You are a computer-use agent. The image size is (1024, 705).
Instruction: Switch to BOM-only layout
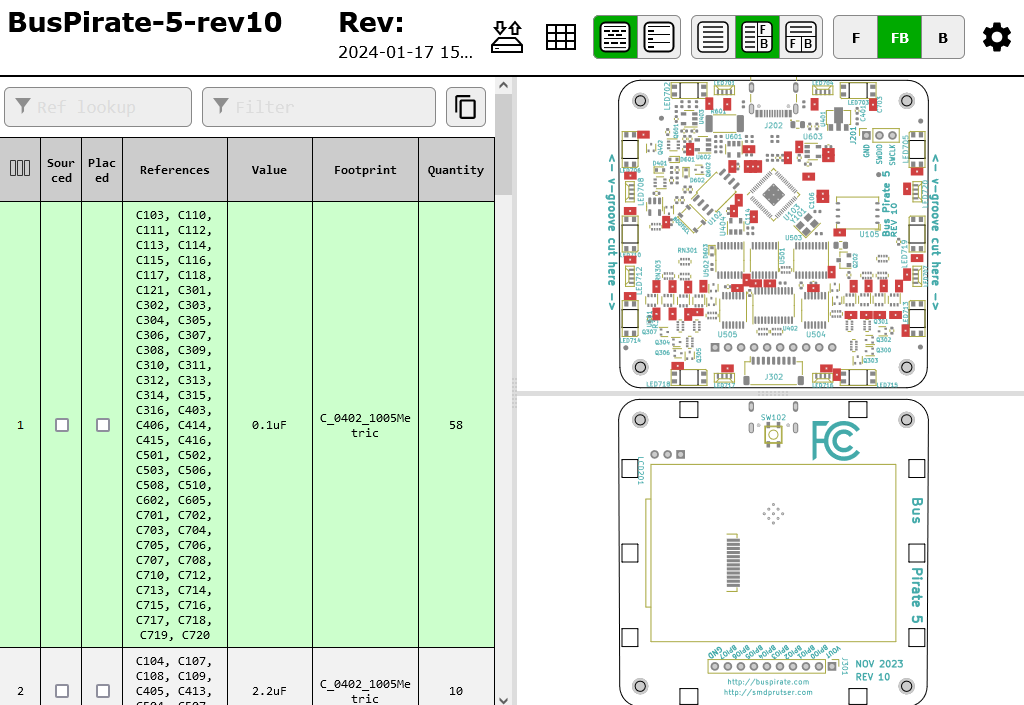click(x=712, y=37)
